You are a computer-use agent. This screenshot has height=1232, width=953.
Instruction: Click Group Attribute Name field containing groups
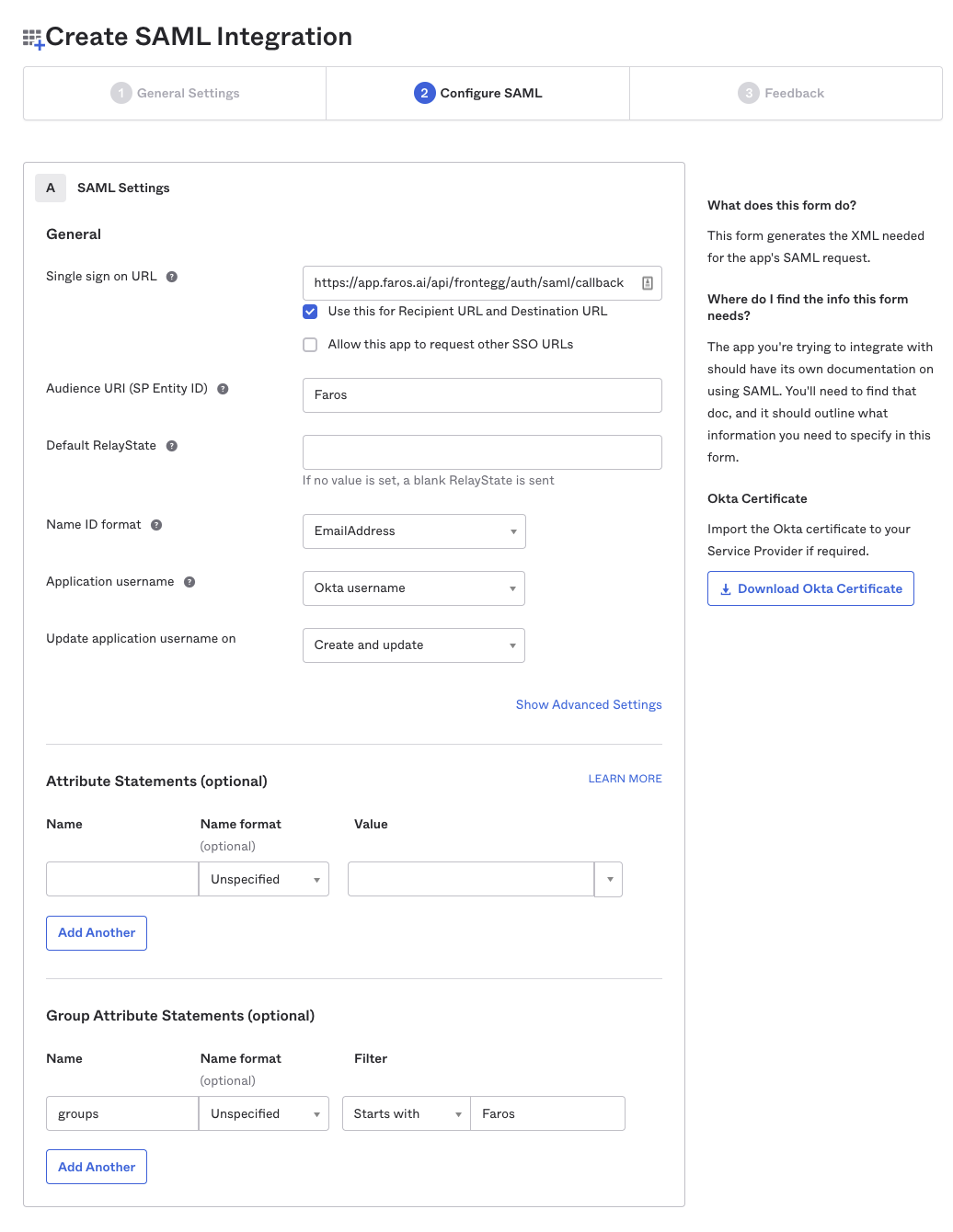pos(122,1113)
